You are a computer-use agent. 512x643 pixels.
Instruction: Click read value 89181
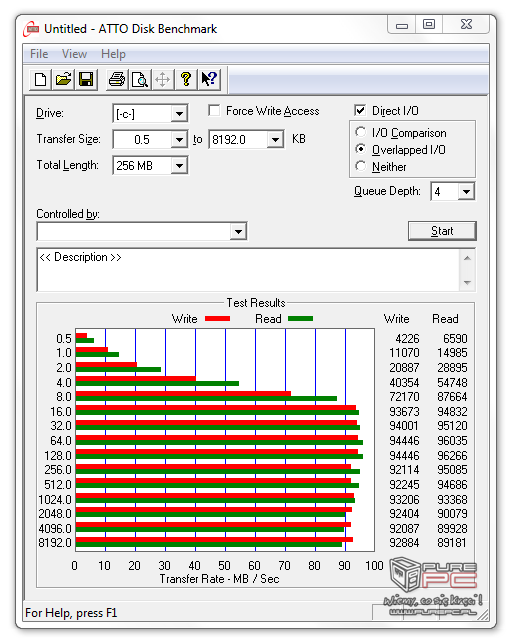click(452, 543)
